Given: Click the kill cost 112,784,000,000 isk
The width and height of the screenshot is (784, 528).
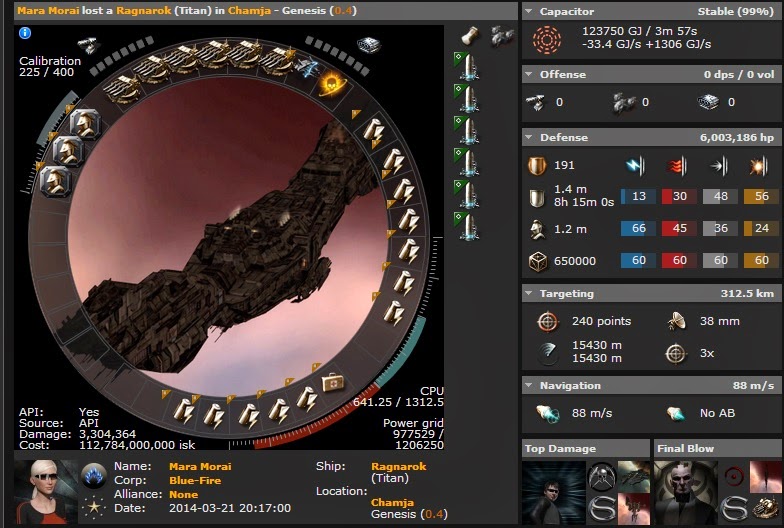Looking at the screenshot, I should (137, 445).
